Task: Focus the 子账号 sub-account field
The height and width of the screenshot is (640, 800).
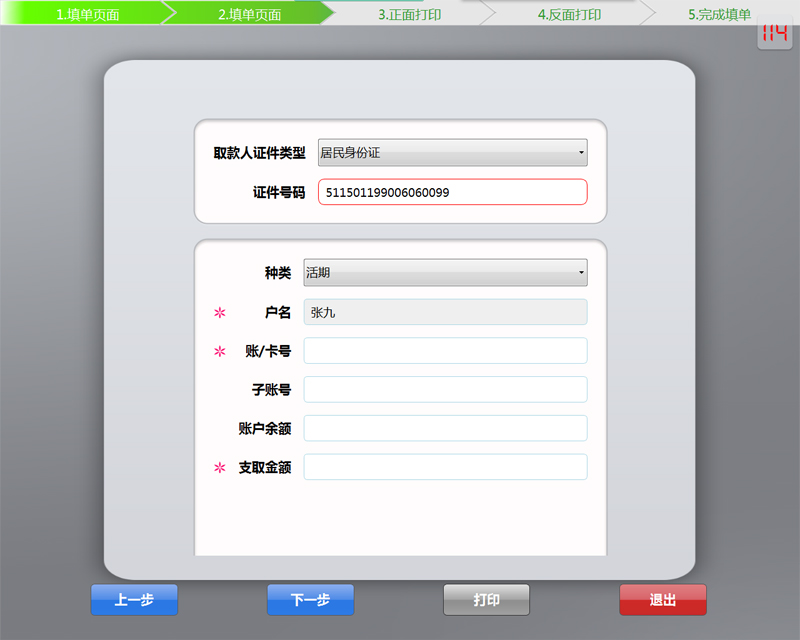Action: (445, 389)
